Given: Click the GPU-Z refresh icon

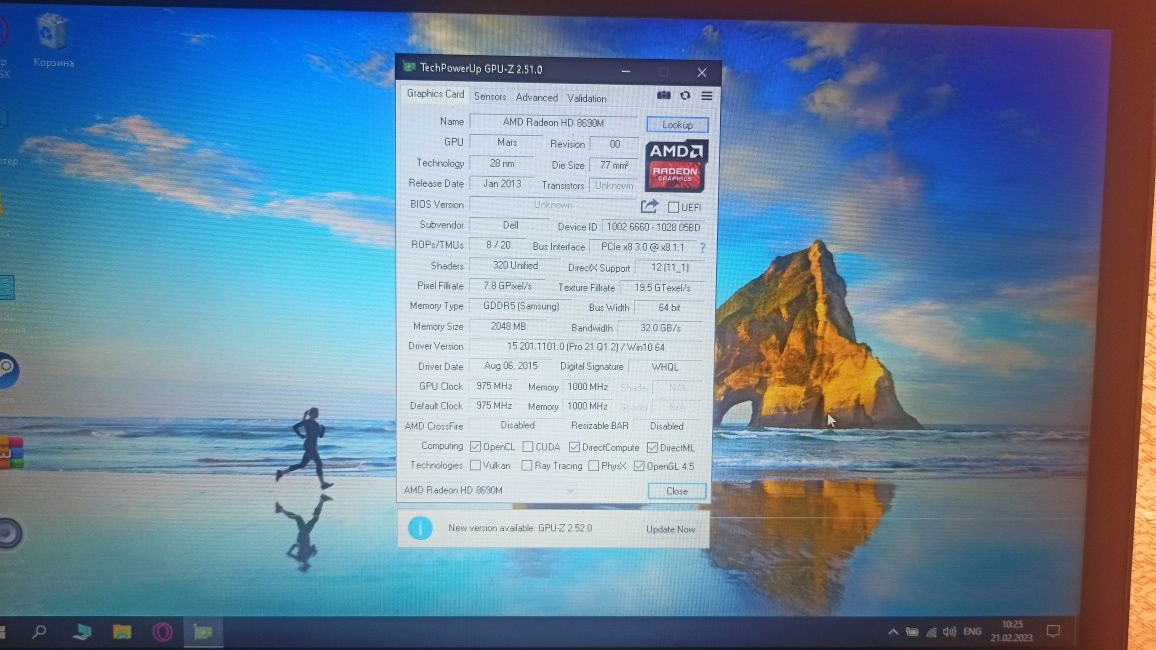Looking at the screenshot, I should (x=685, y=95).
